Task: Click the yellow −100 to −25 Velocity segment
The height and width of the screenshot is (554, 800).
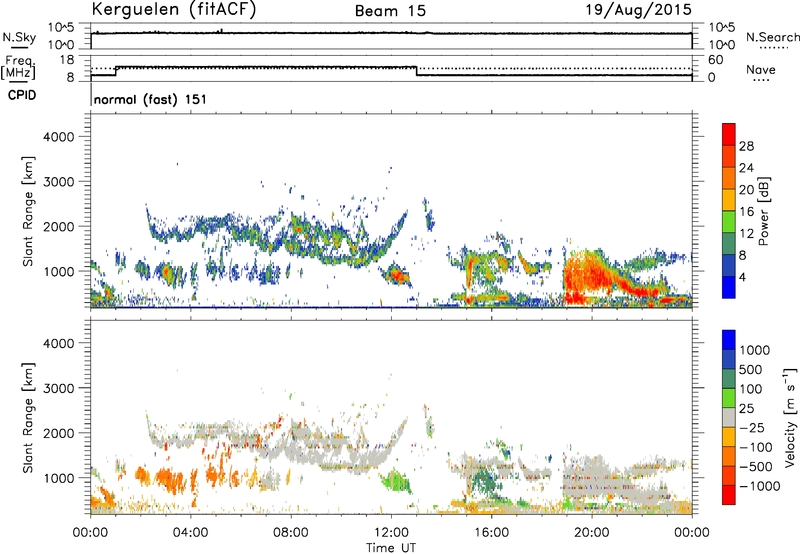Action: pyautogui.click(x=729, y=437)
